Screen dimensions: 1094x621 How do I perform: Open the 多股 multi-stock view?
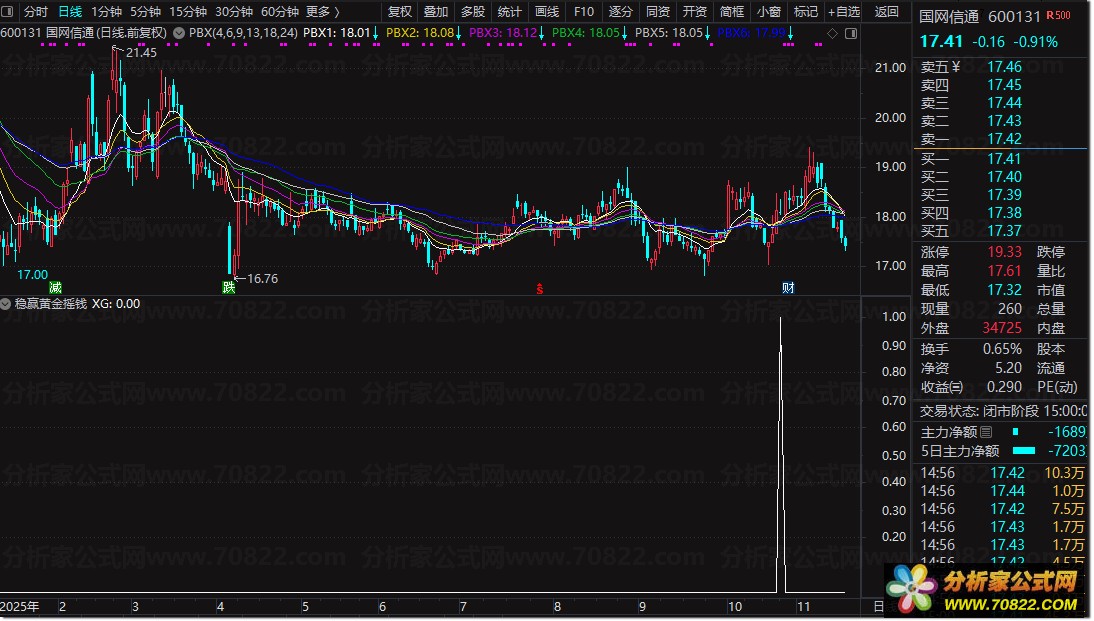[473, 12]
